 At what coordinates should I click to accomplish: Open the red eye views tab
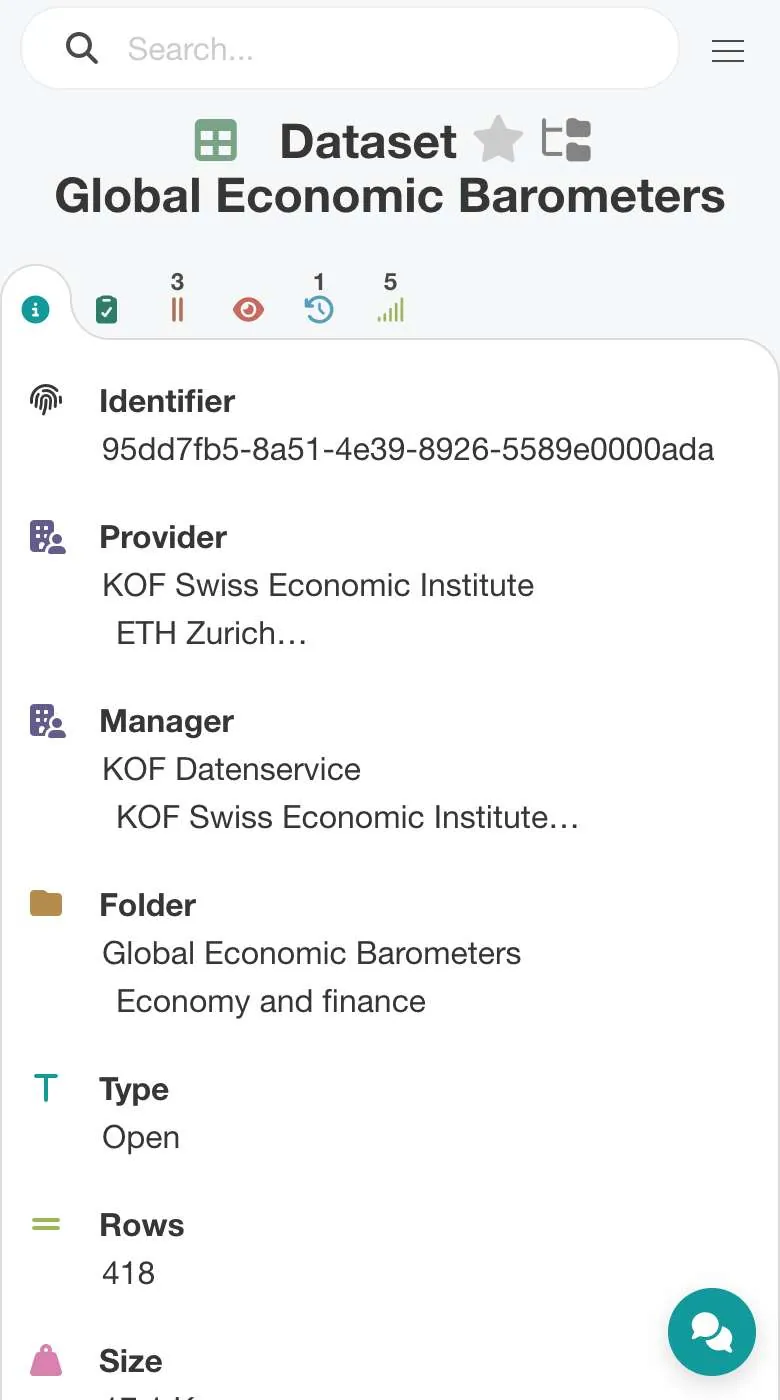[x=248, y=310]
